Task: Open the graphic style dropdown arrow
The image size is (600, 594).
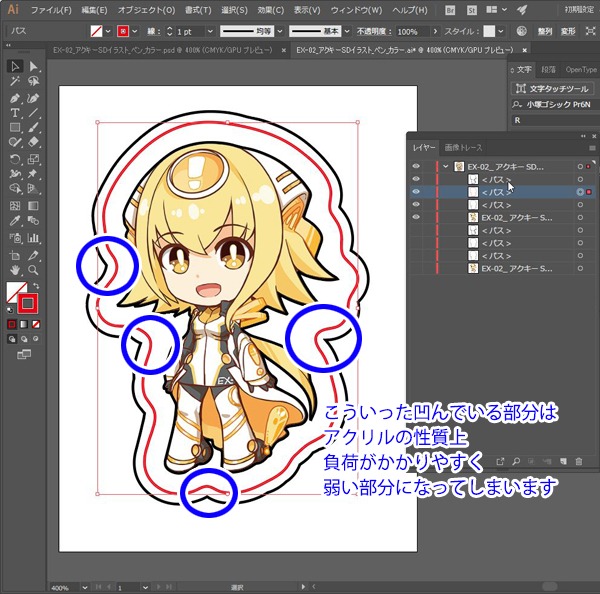Action: tap(501, 31)
